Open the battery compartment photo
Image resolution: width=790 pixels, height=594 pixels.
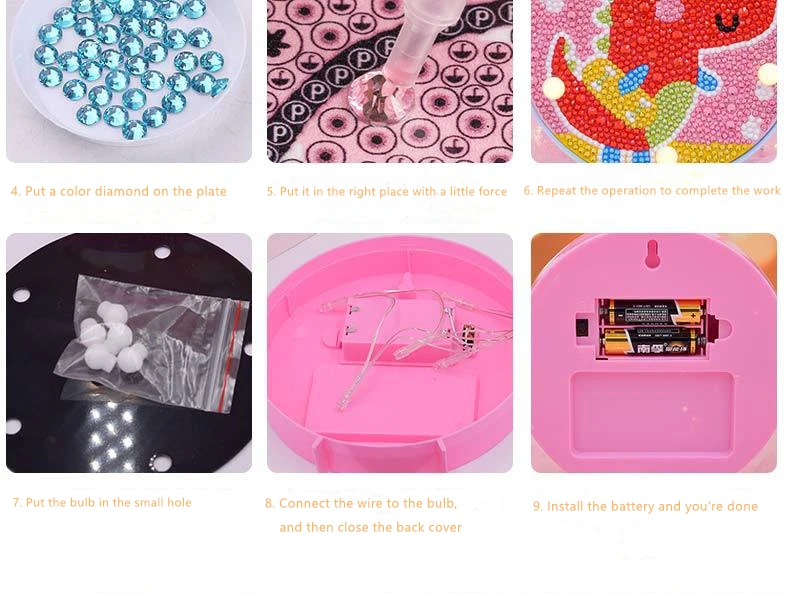point(654,353)
